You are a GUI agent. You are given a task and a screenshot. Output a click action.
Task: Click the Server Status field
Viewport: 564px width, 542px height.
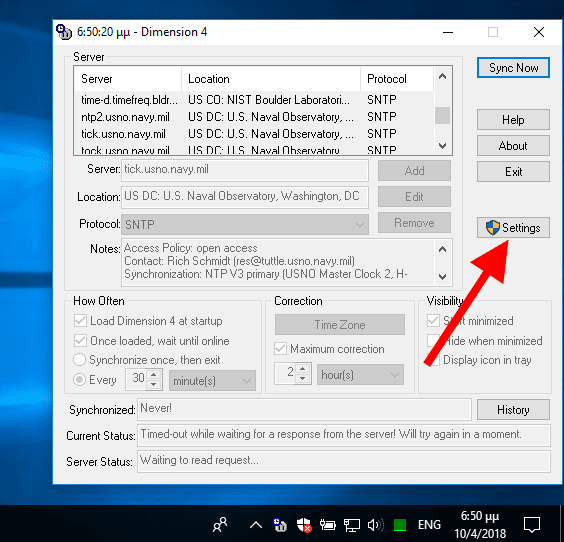pyautogui.click(x=344, y=461)
